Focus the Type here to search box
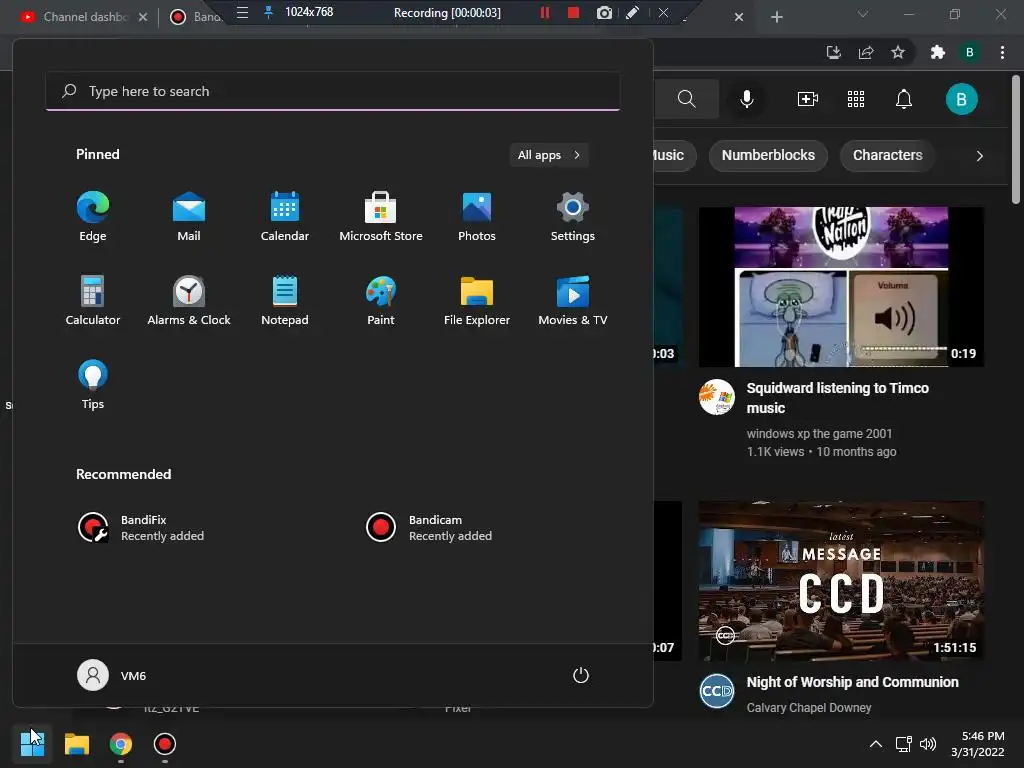Image resolution: width=1024 pixels, height=768 pixels. click(333, 91)
